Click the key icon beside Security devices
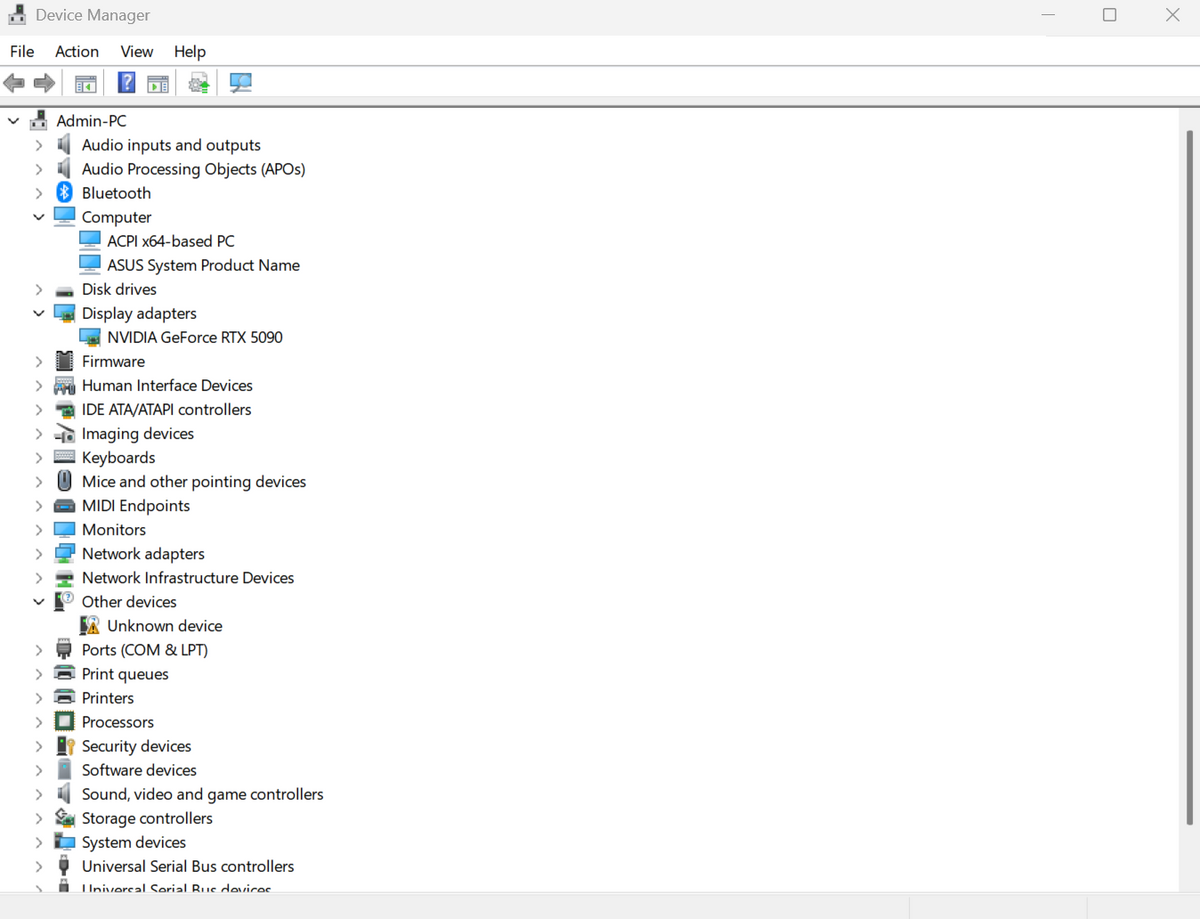 (65, 746)
